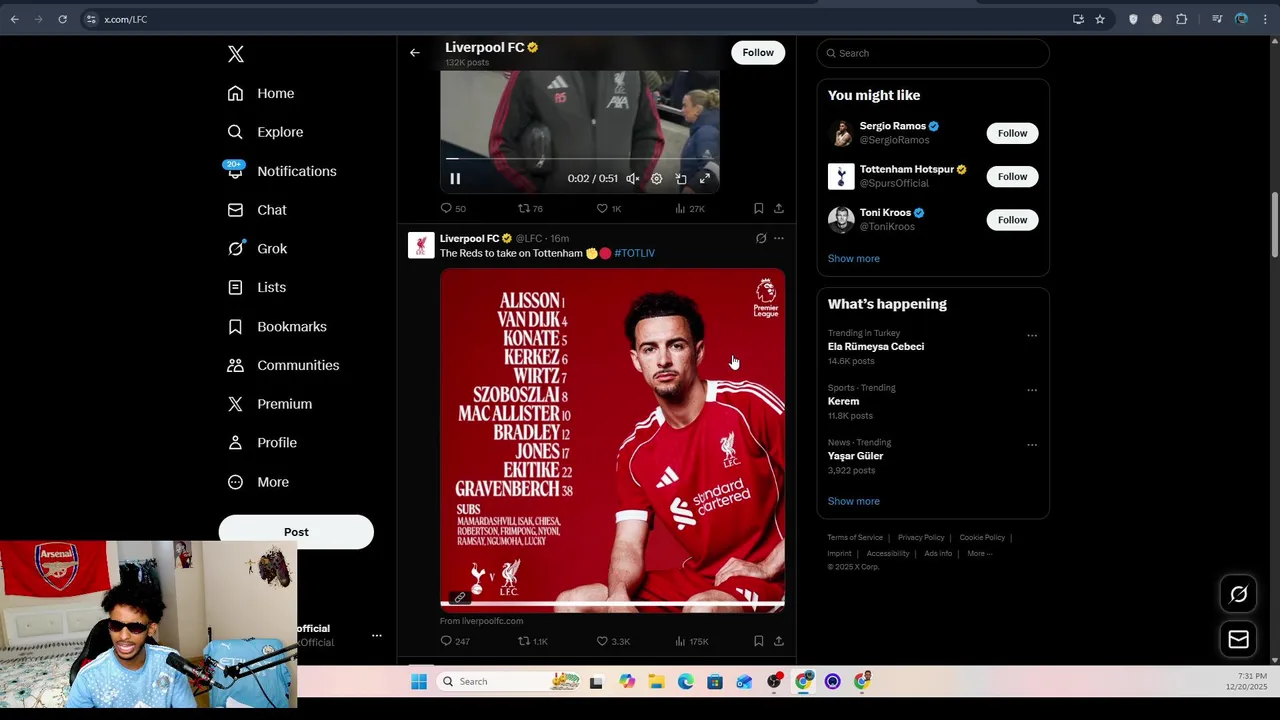Screen dimensions: 1280x720
Task: Click the X logo in sidebar
Action: pos(236,54)
